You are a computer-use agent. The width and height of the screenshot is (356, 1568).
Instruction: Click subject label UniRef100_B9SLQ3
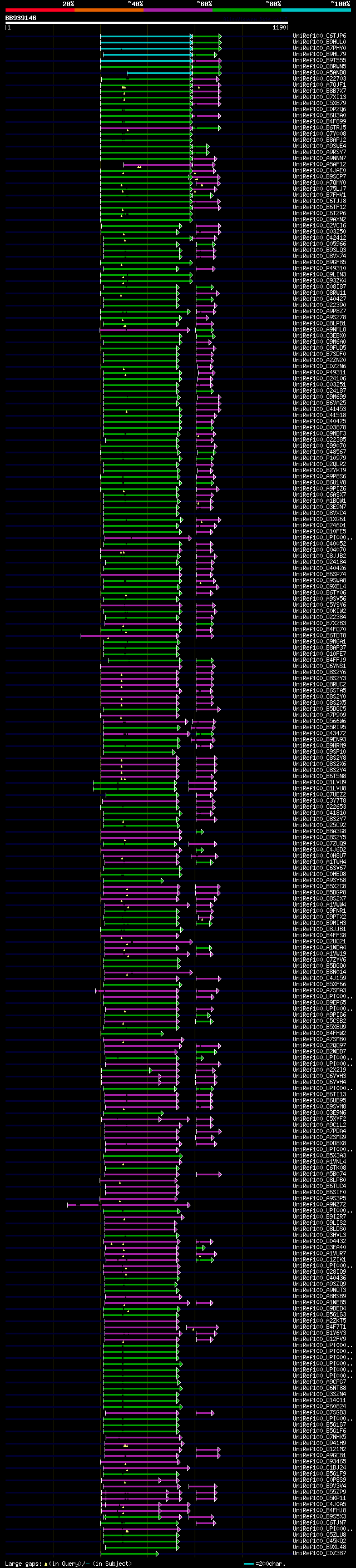[319, 250]
